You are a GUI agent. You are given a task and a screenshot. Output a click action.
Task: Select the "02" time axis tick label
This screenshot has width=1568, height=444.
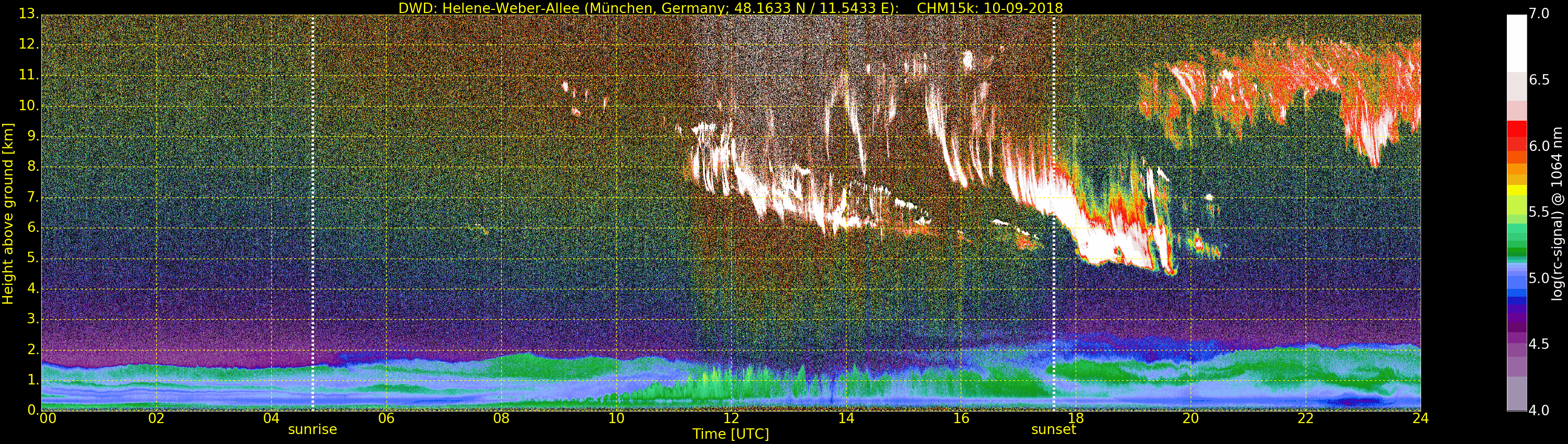[156, 418]
